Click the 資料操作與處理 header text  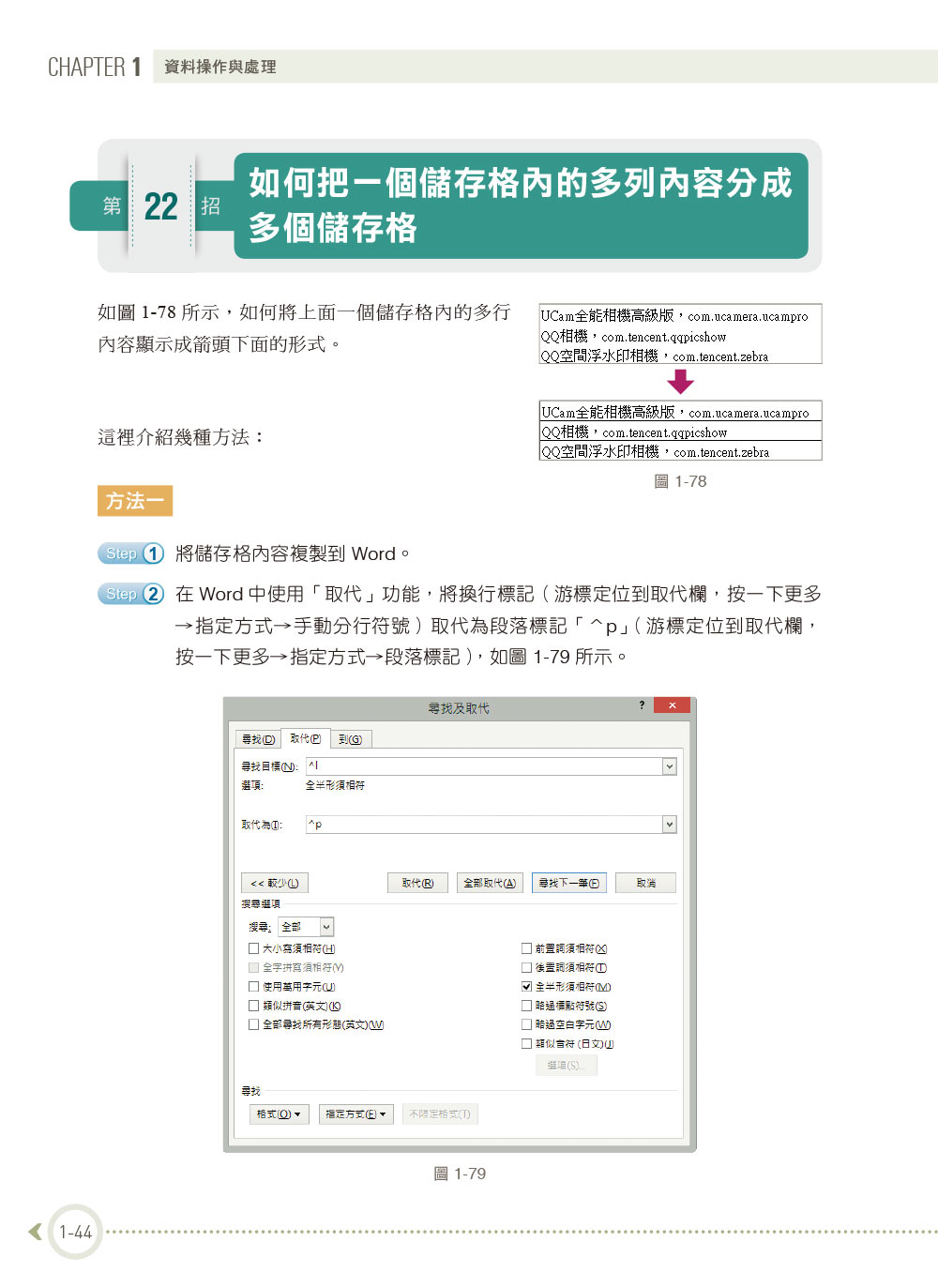tap(220, 67)
